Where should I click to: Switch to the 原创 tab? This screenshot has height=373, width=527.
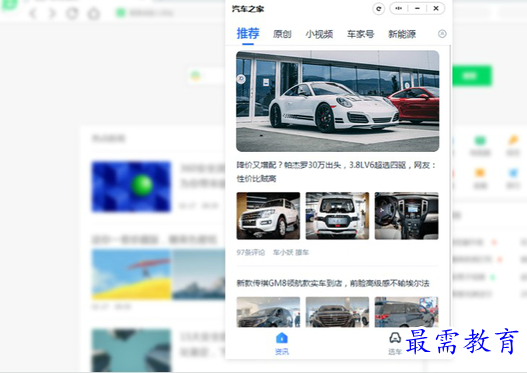(282, 34)
